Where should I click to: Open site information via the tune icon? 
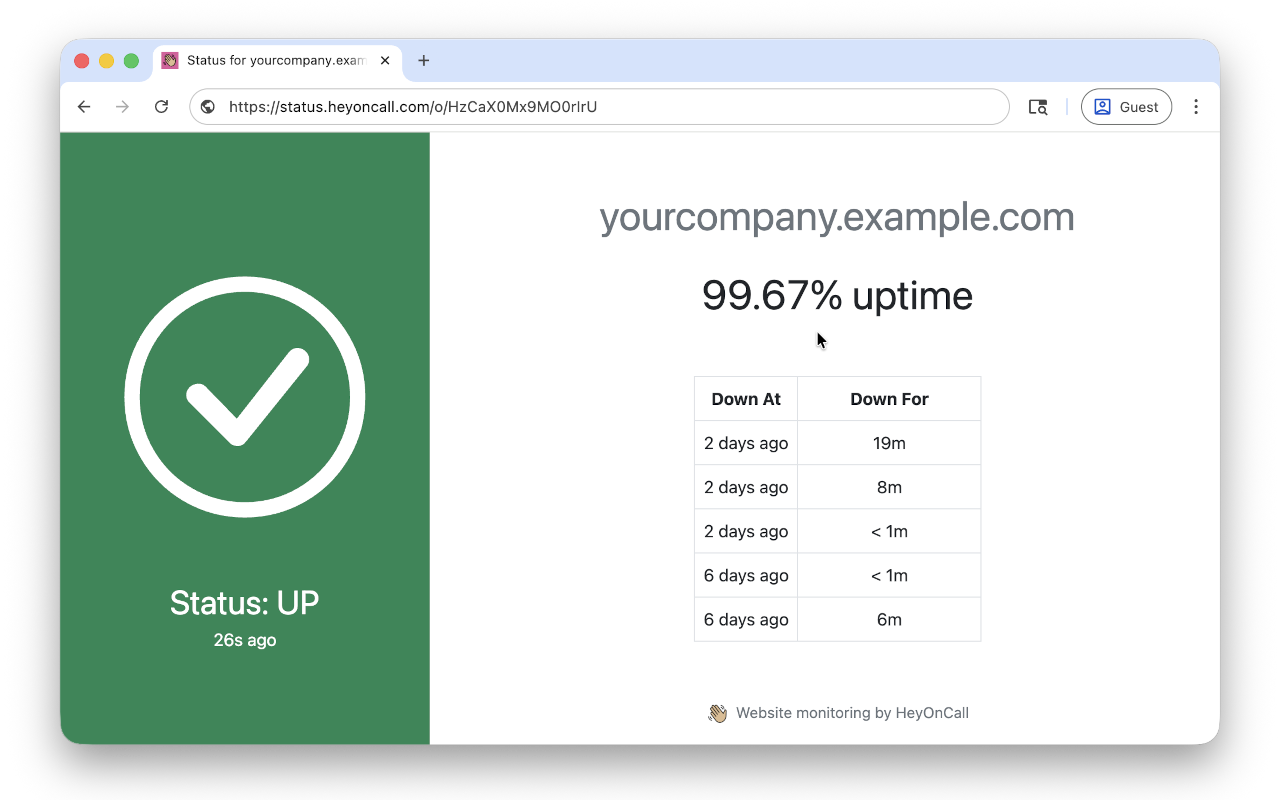(207, 106)
